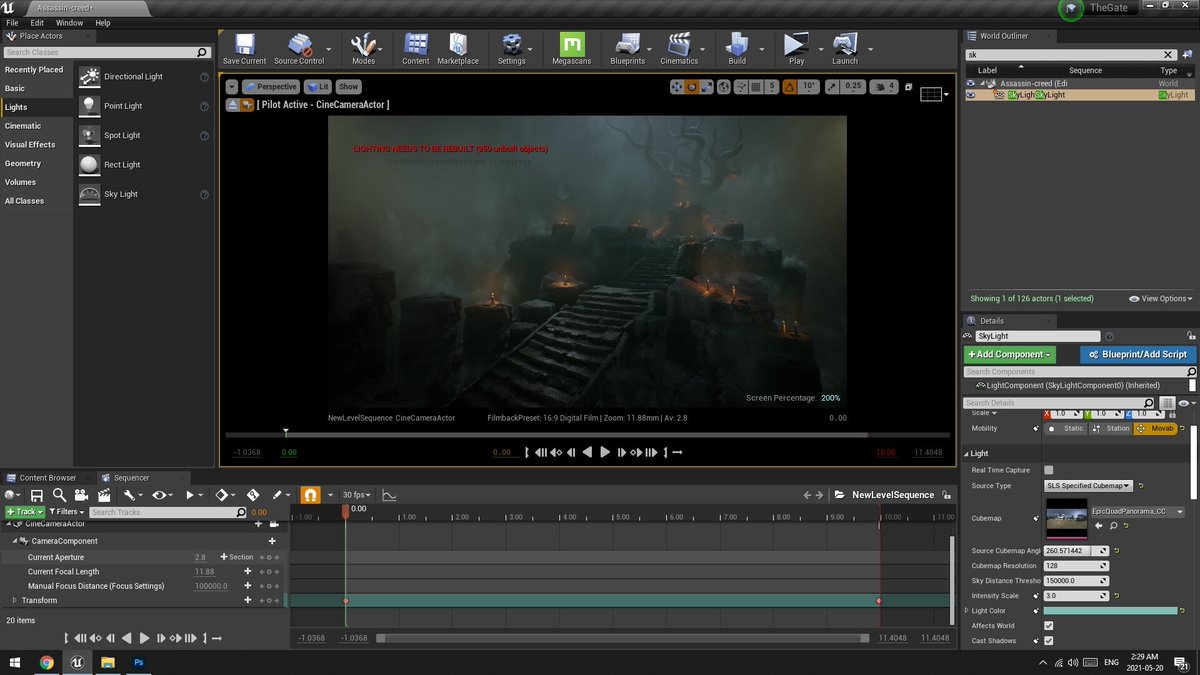The height and width of the screenshot is (675, 1200).
Task: Open View Options in World Outliner
Action: 1160,299
